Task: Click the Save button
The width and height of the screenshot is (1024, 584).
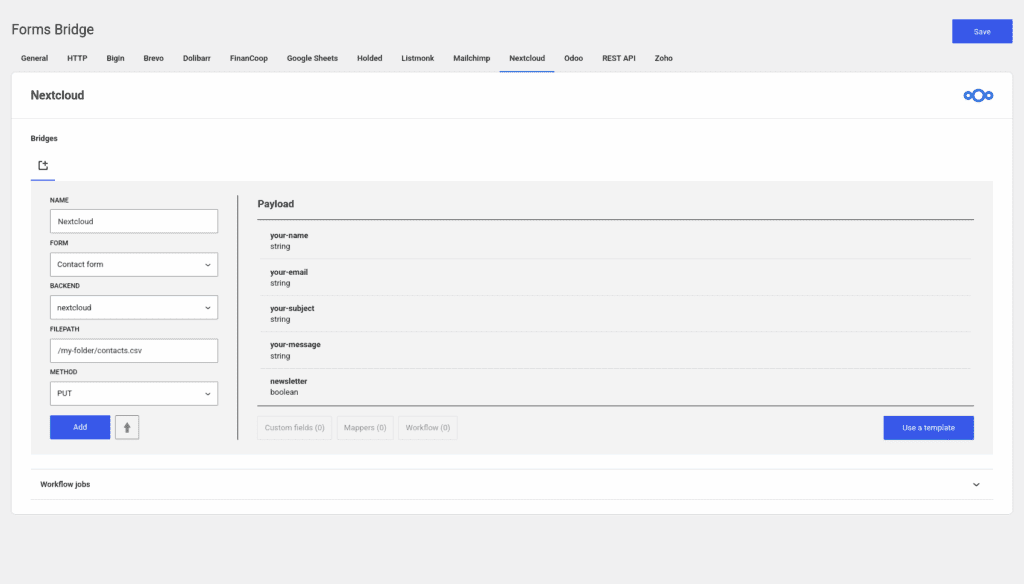Action: click(x=981, y=31)
